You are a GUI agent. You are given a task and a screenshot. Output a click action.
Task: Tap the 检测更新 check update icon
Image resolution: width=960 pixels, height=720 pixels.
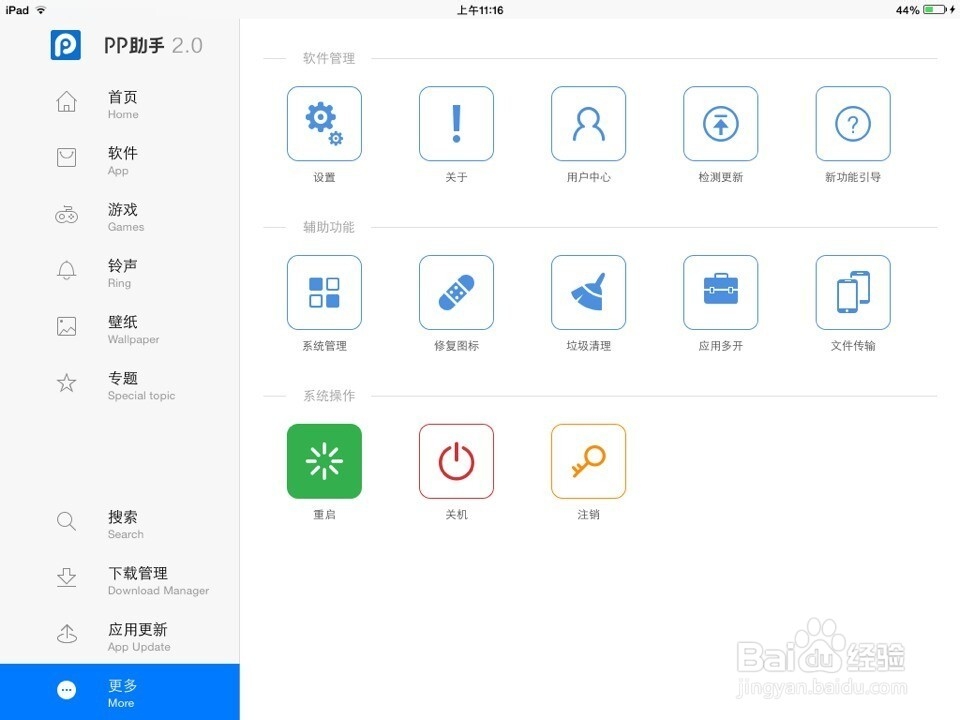(721, 124)
